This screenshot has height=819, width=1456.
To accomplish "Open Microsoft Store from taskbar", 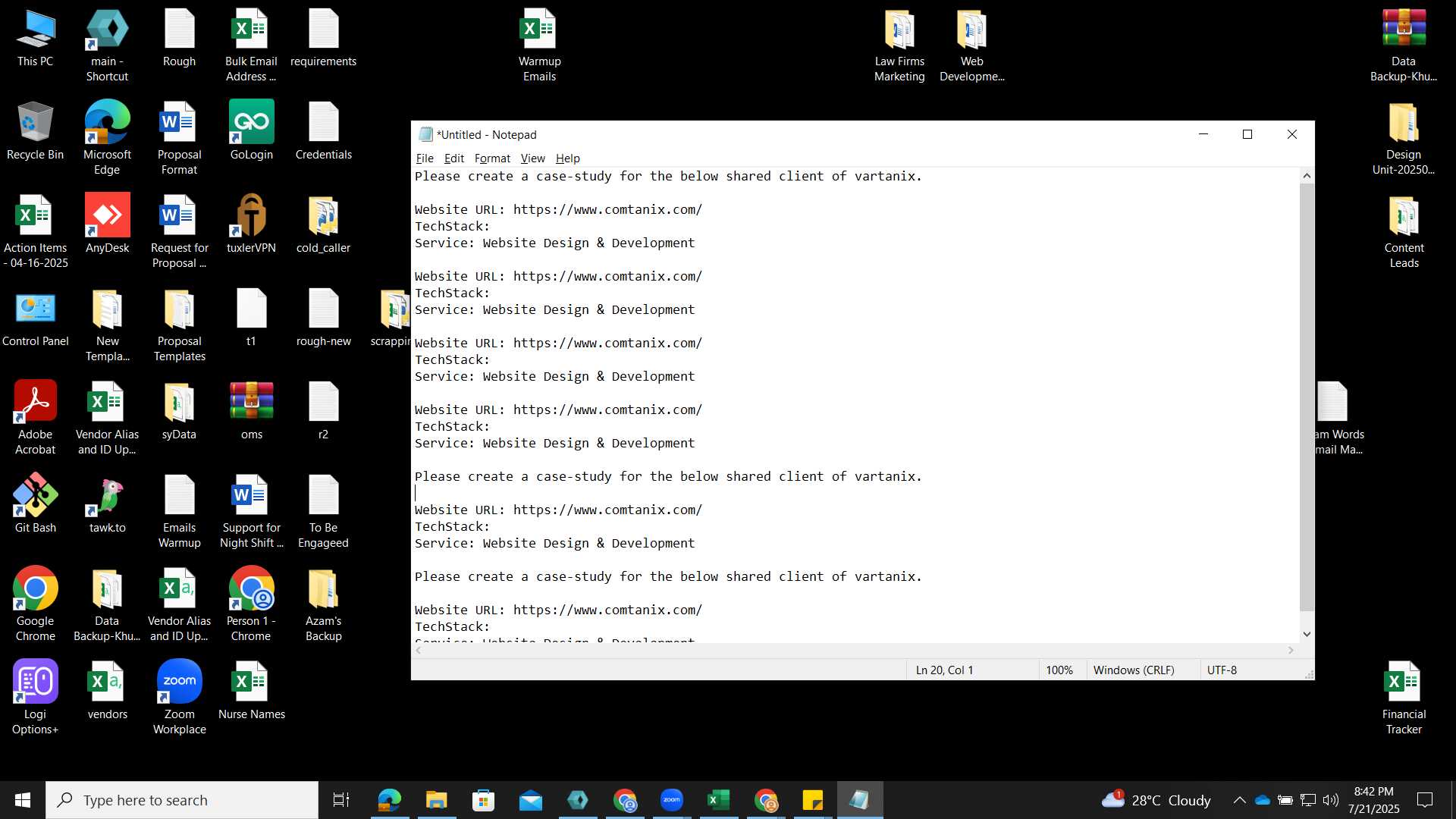I will (x=483, y=800).
